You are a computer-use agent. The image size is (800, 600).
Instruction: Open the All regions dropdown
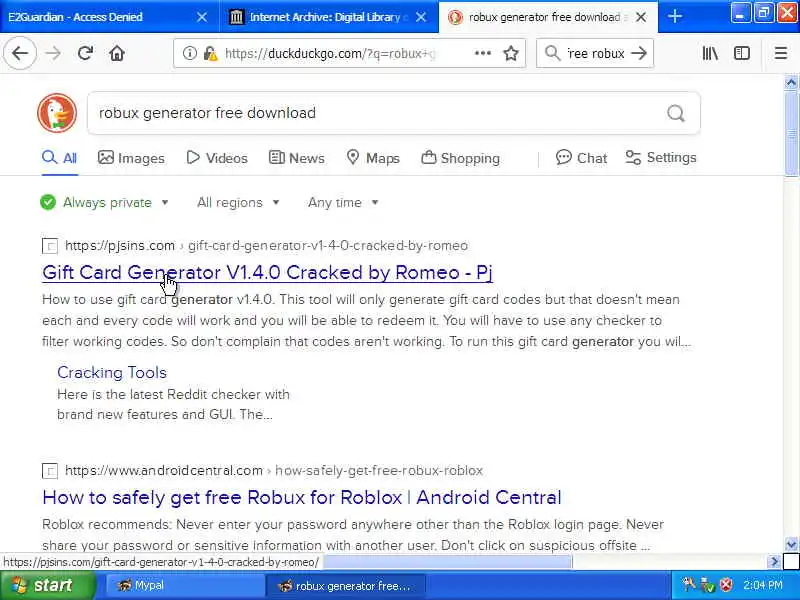(238, 203)
